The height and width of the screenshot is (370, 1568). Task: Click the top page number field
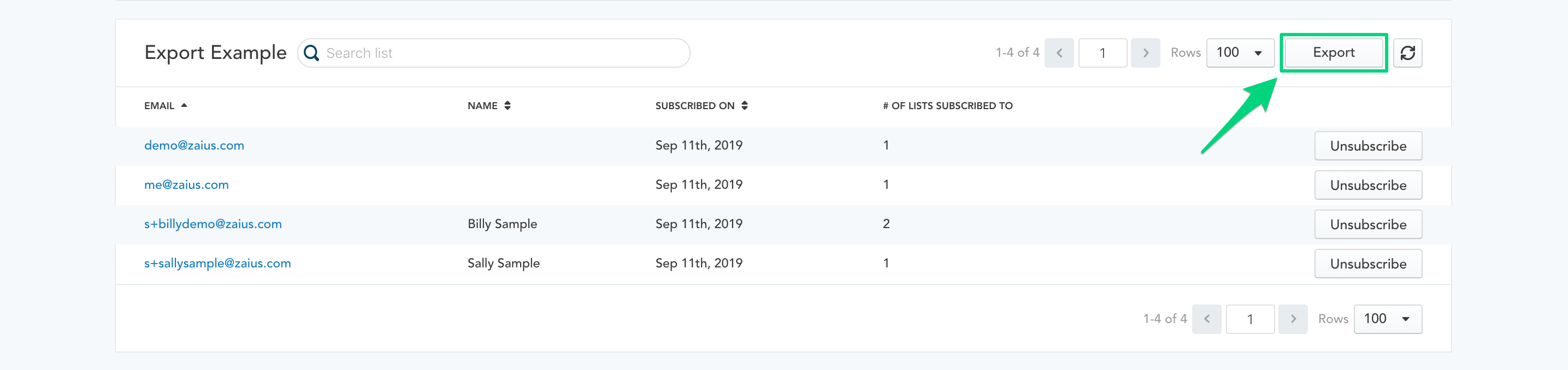click(1103, 53)
